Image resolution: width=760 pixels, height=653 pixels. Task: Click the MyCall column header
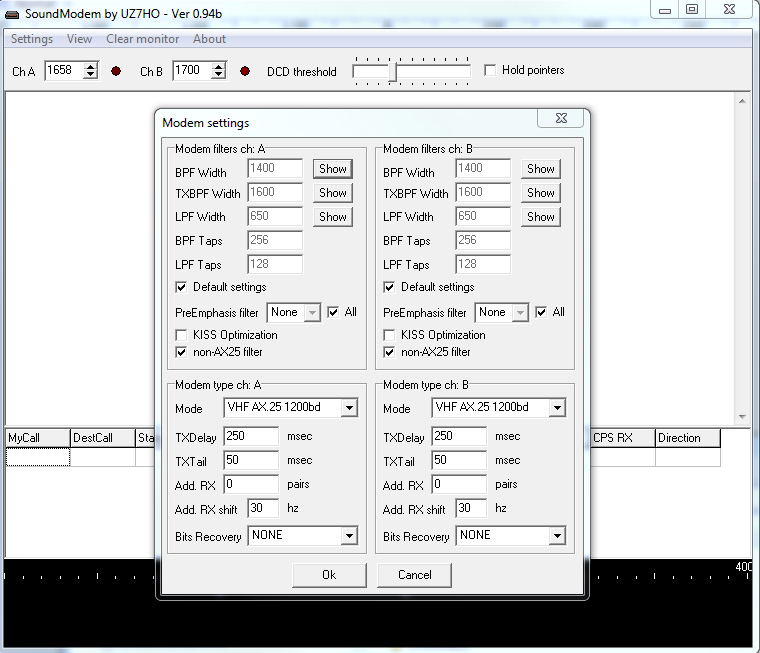click(x=38, y=438)
